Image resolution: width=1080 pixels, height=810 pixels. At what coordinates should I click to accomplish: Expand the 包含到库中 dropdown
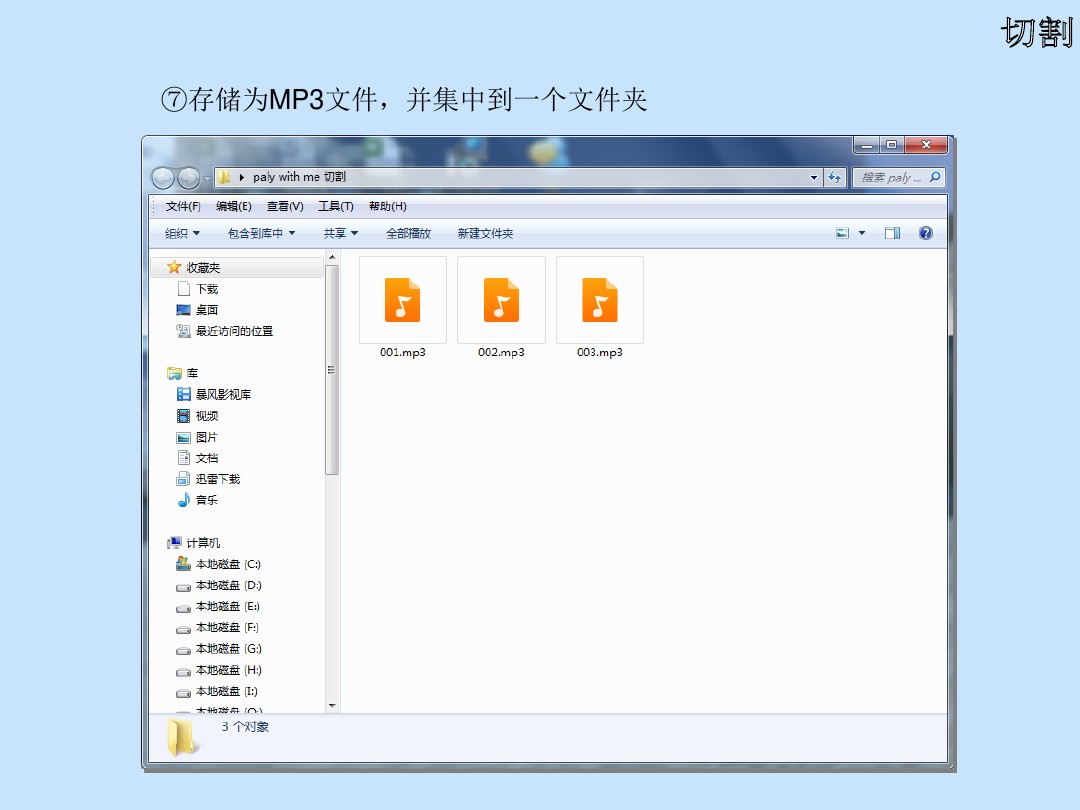pyautogui.click(x=261, y=233)
